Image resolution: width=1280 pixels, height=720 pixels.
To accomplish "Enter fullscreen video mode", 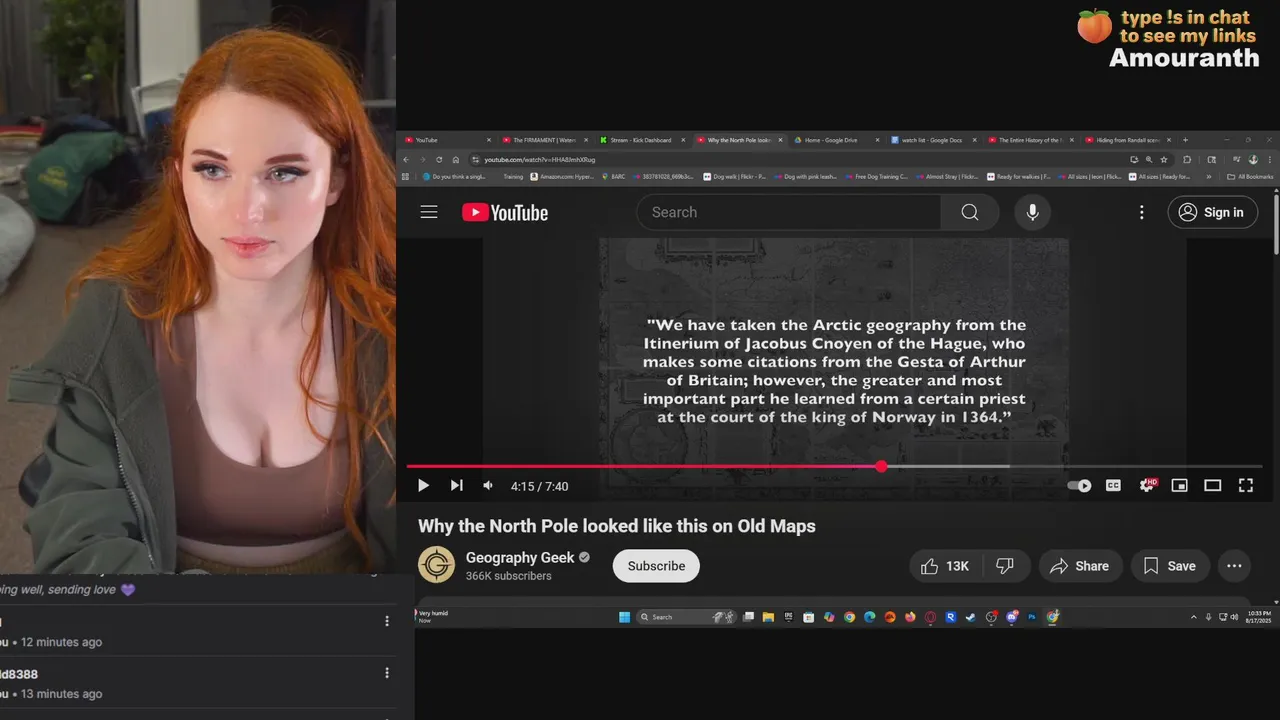I will coord(1246,486).
